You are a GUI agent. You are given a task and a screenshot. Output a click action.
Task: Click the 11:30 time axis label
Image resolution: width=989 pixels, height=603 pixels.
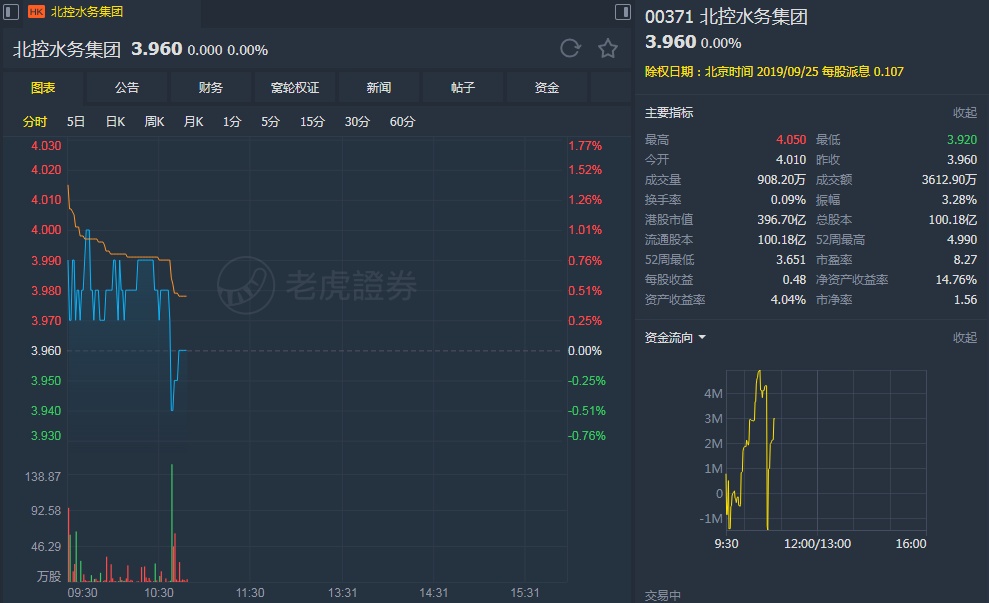(250, 593)
